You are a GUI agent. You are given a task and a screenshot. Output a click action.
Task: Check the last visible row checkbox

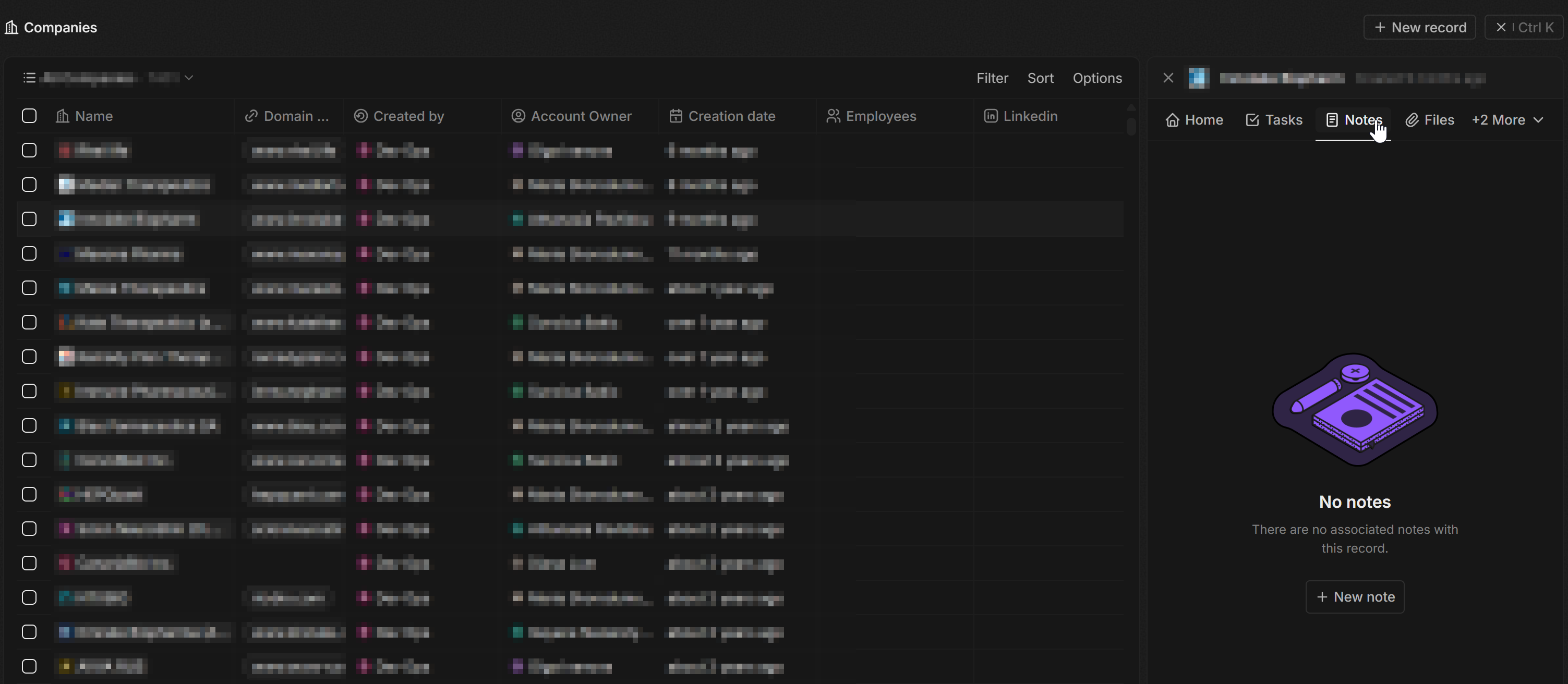coord(29,666)
